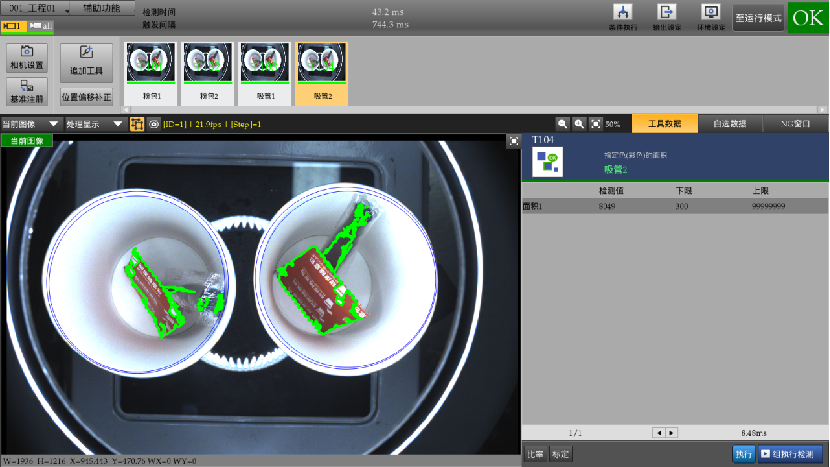Viewport: 830px width, 467px height.
Task: Click the maximize image view icon
Action: click(x=513, y=141)
